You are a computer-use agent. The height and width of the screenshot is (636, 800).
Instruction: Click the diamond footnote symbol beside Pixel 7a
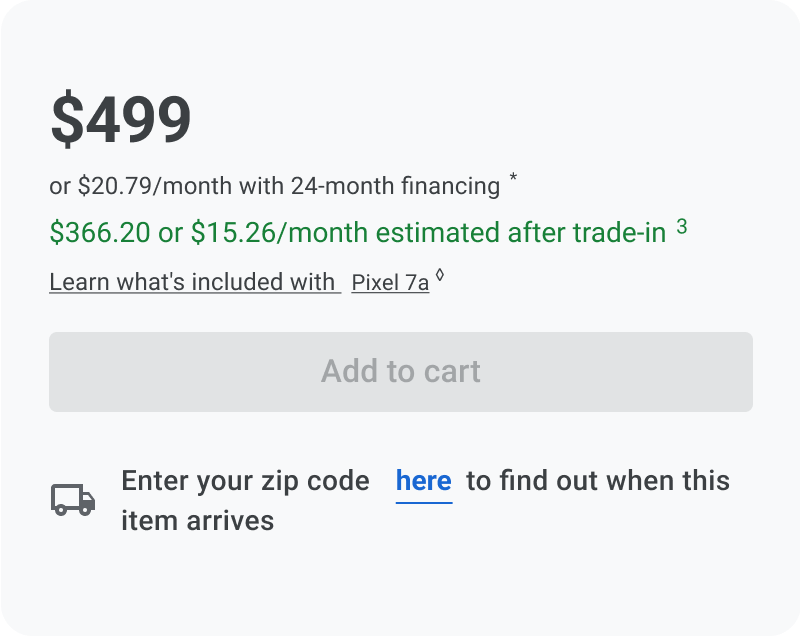(440, 275)
